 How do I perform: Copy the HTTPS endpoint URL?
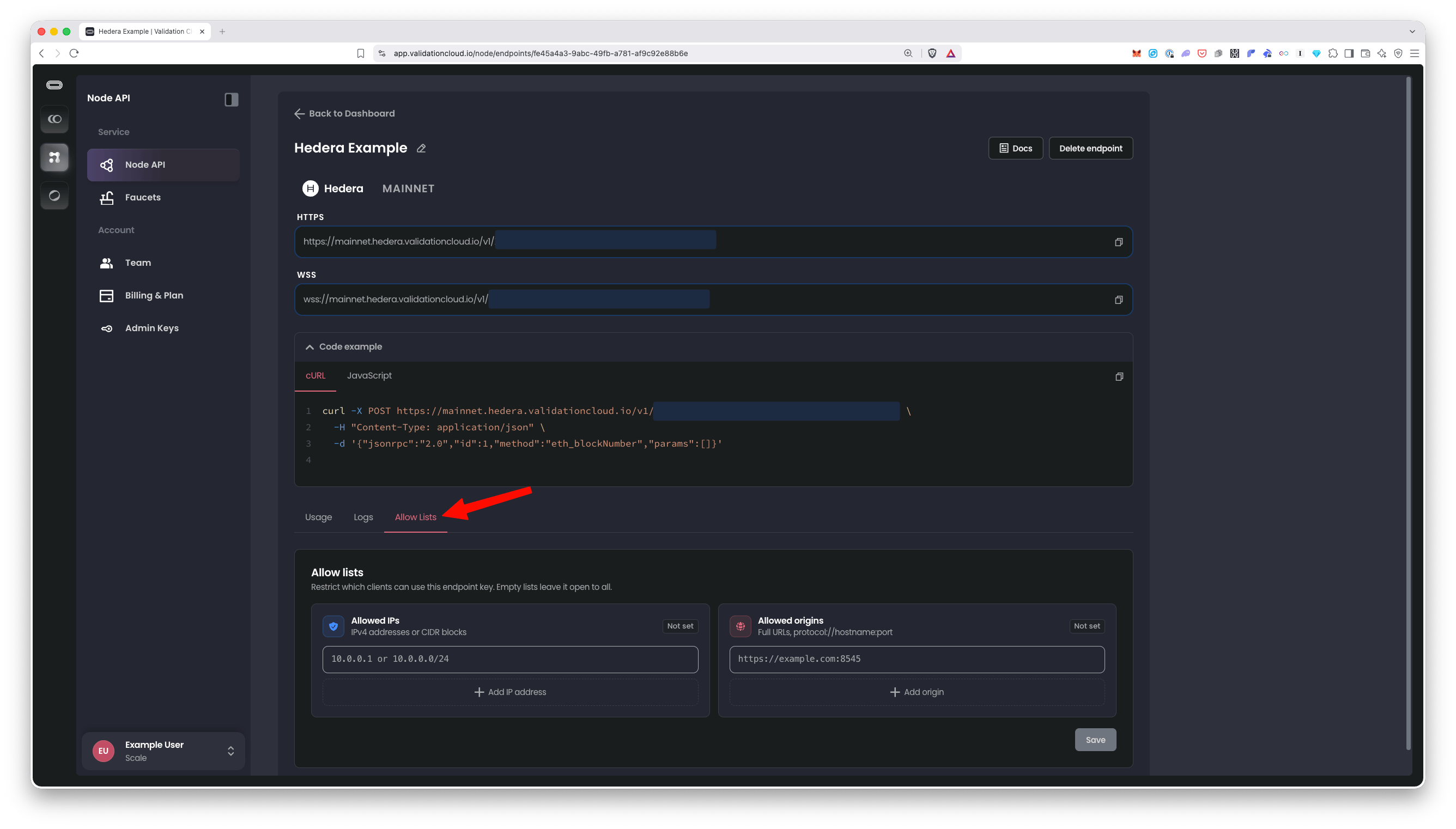[x=1118, y=242]
